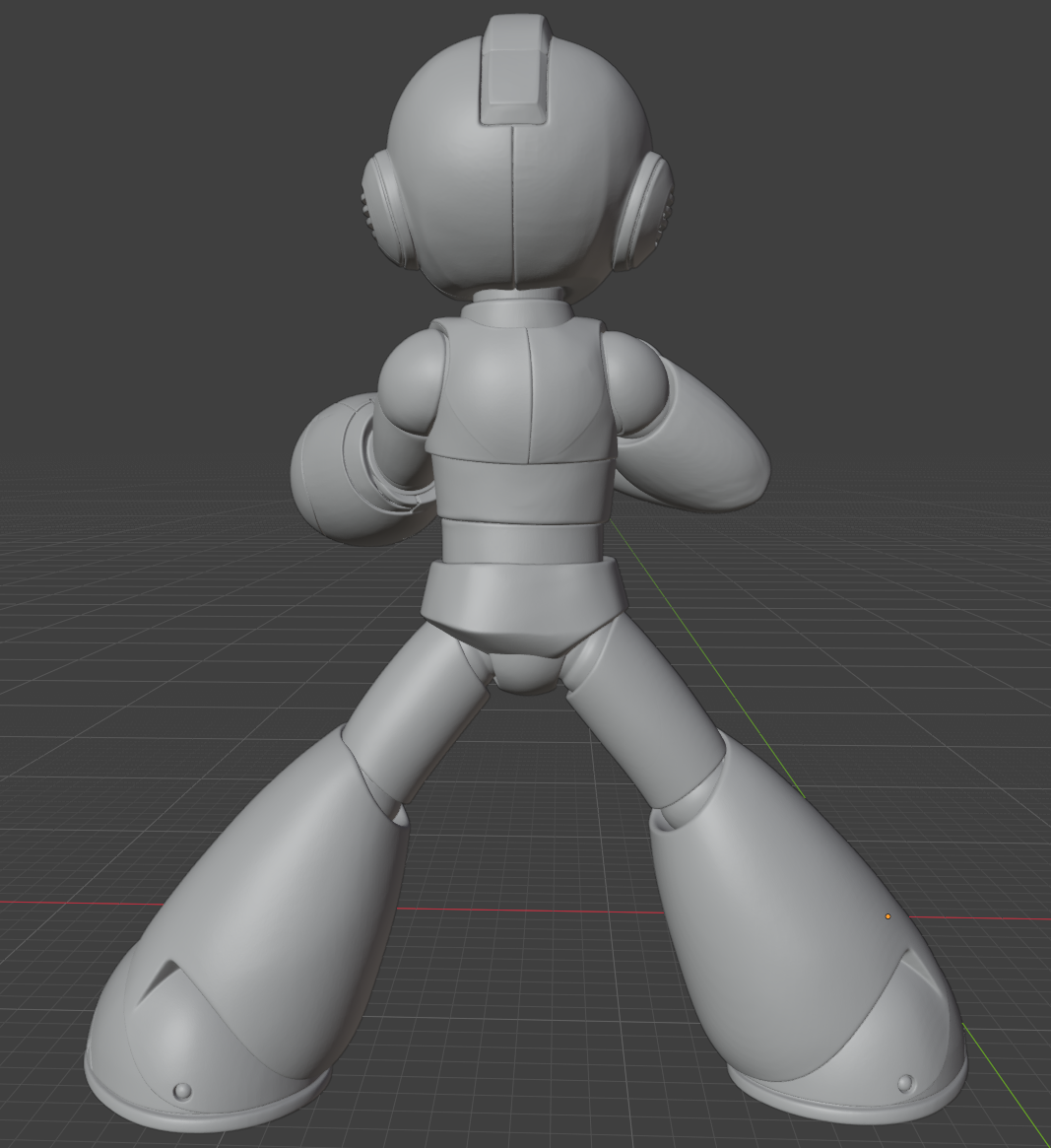Click the small rivet on left boot sole
Image resolution: width=1051 pixels, height=1148 pixels.
[x=182, y=1091]
